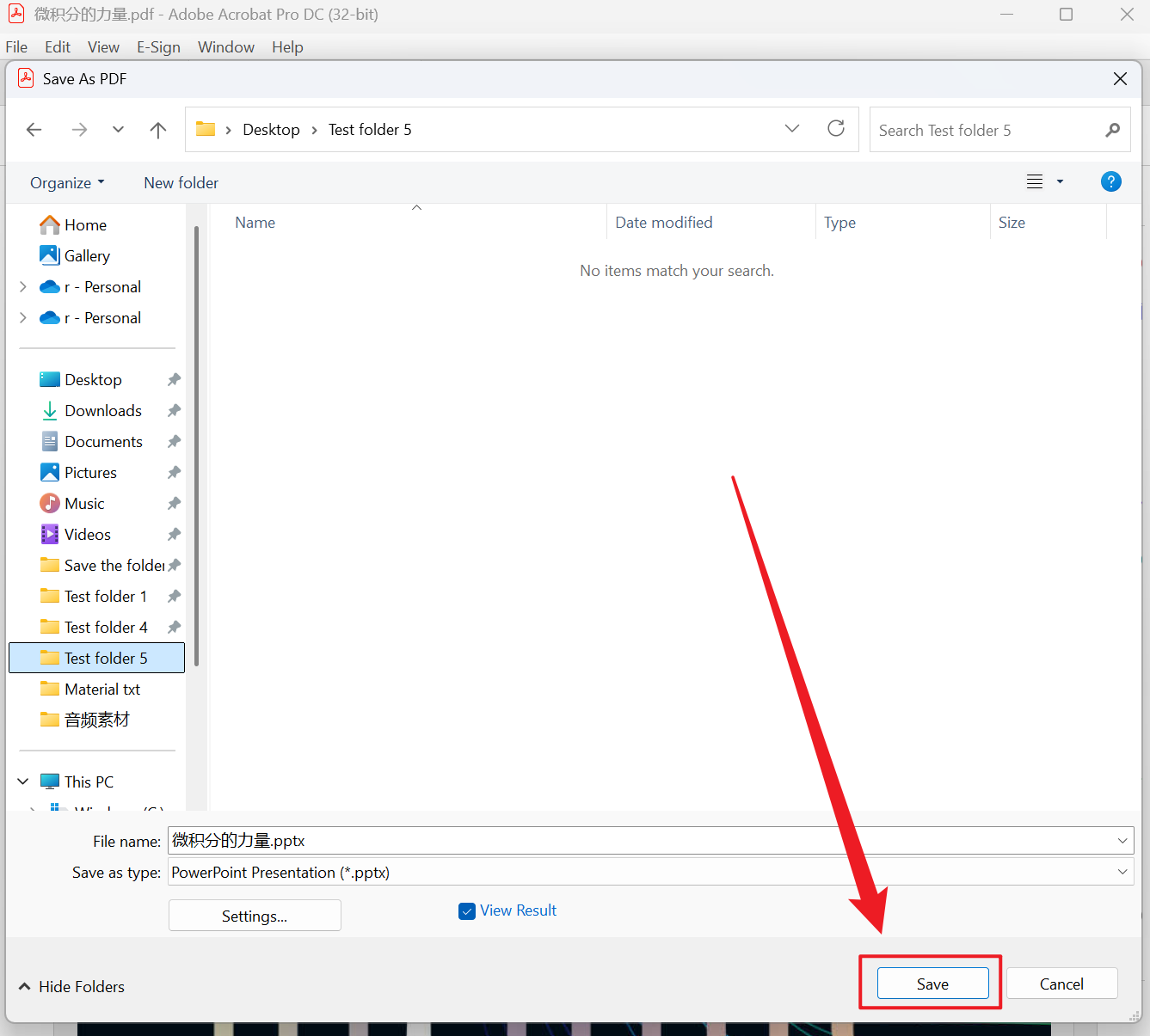The height and width of the screenshot is (1036, 1150).
Task: Select Downloads in the navigation pane
Action: (x=102, y=411)
